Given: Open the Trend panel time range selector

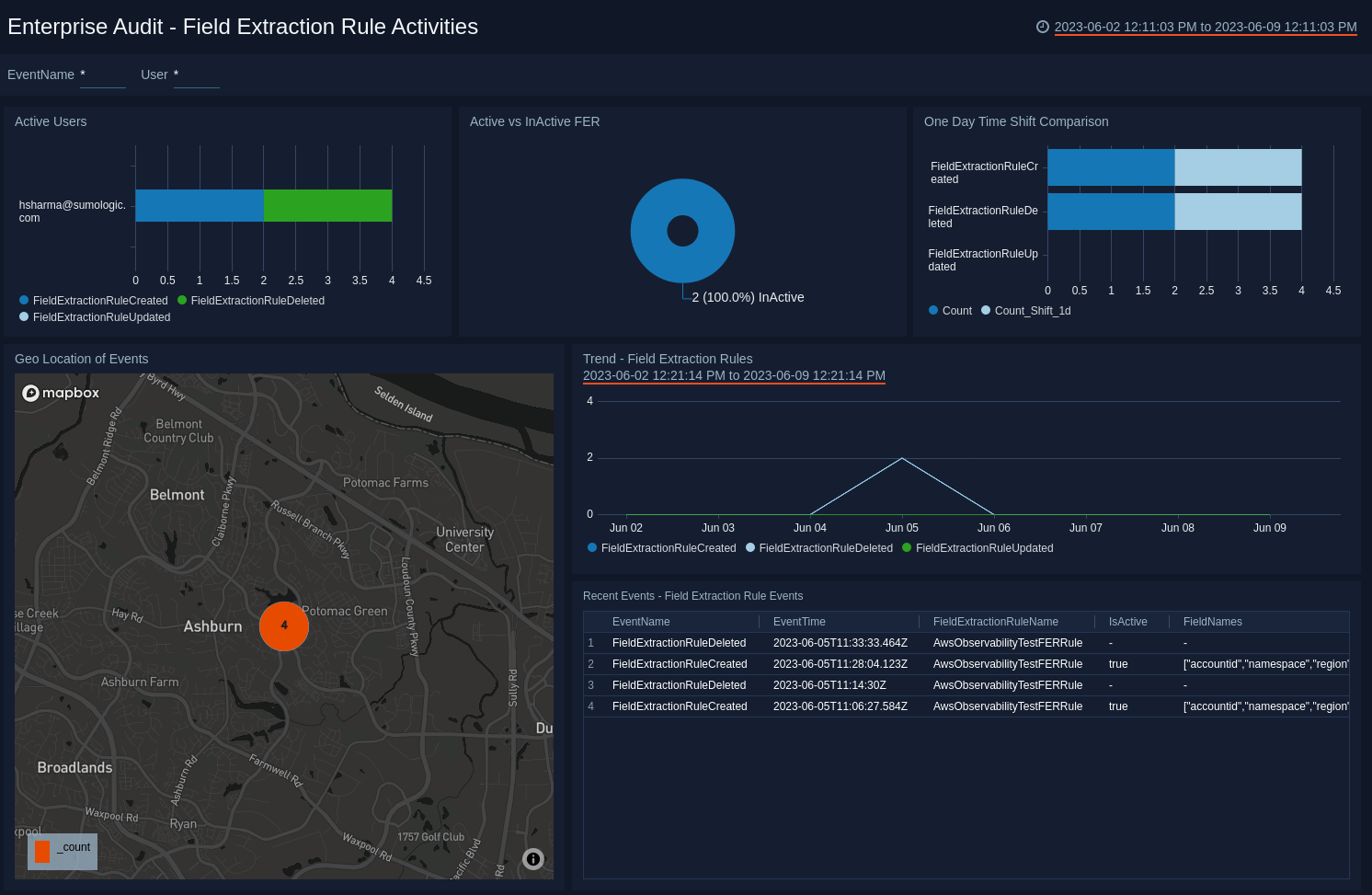Looking at the screenshot, I should pyautogui.click(x=734, y=375).
